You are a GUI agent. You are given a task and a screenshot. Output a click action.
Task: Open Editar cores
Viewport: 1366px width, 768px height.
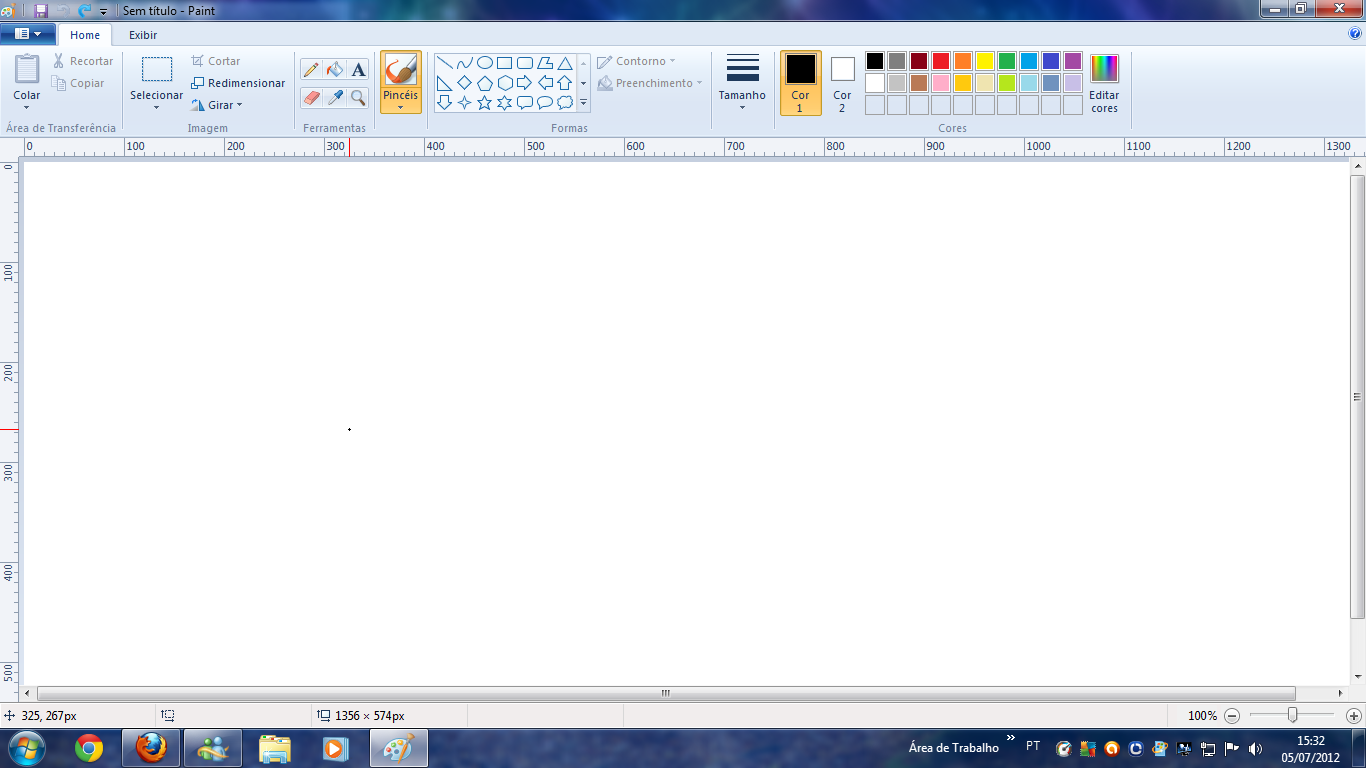click(1103, 80)
